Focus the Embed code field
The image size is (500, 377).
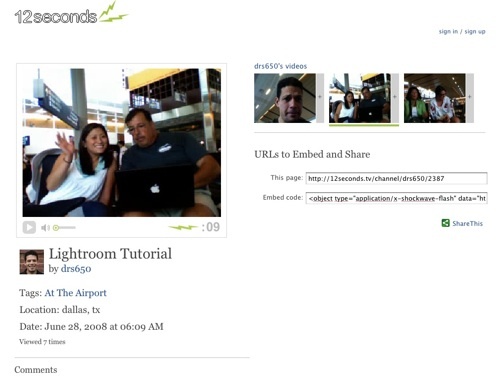pyautogui.click(x=397, y=198)
